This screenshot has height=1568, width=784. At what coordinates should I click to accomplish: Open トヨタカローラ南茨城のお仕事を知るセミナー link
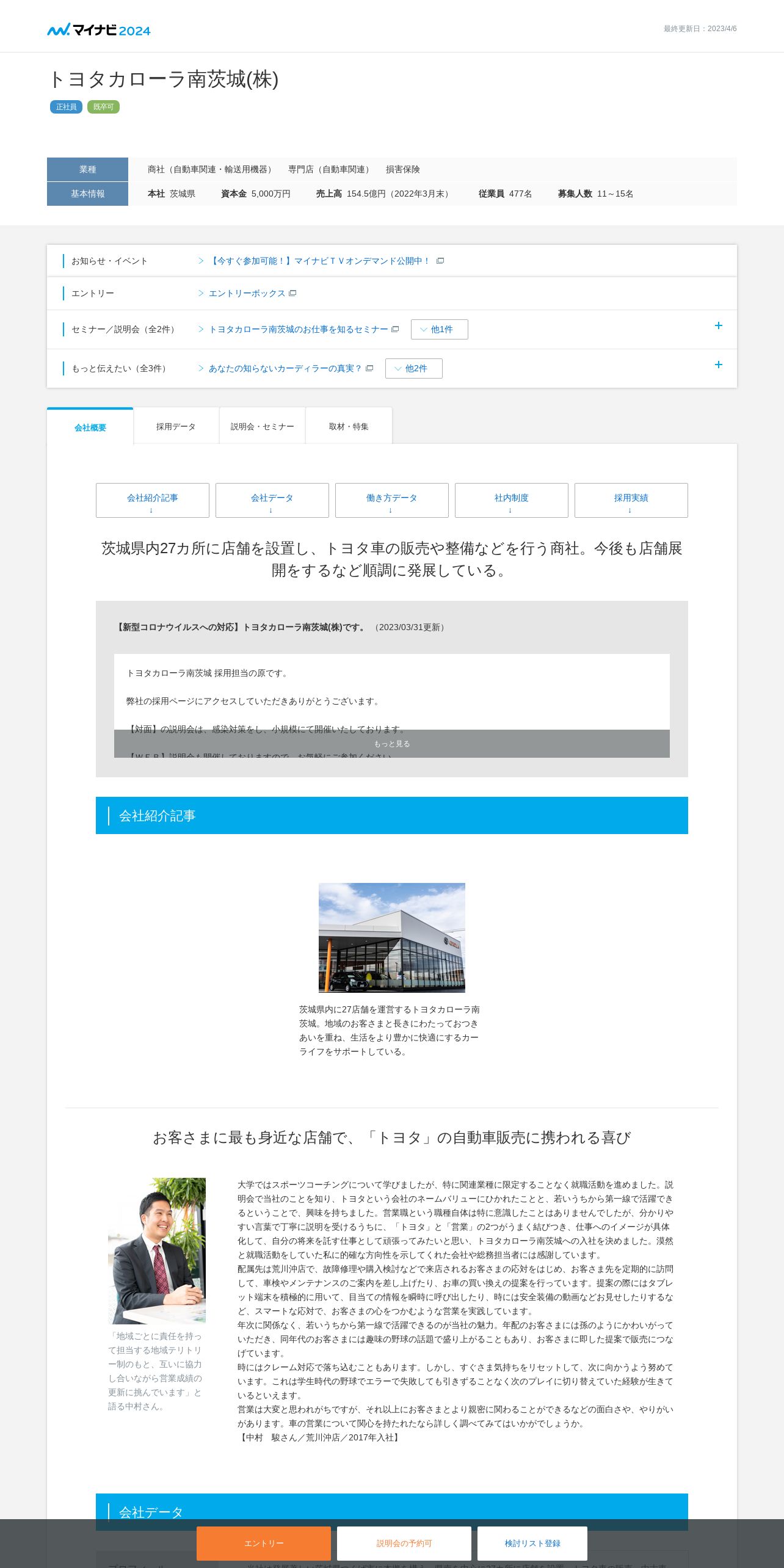[x=298, y=329]
